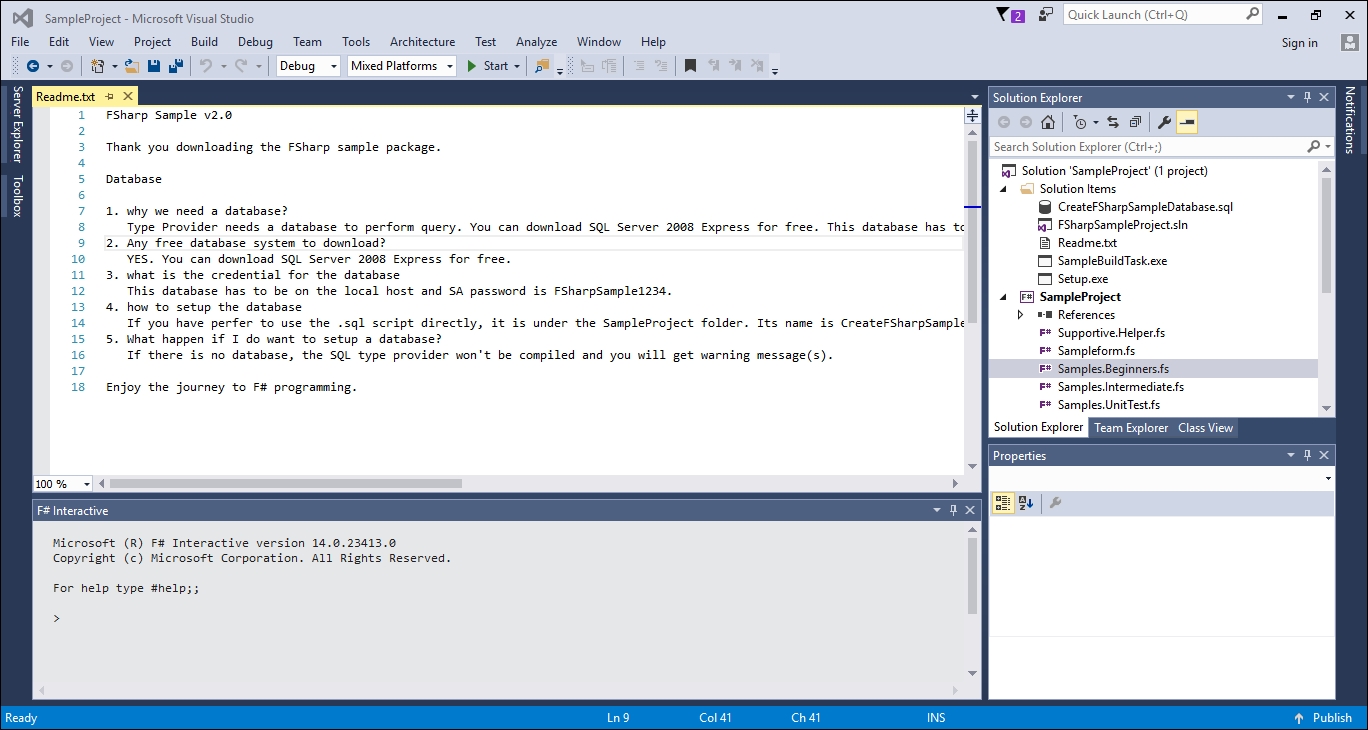Click the Property Pages wrench in Properties panel
The image size is (1368, 730).
(x=1055, y=503)
